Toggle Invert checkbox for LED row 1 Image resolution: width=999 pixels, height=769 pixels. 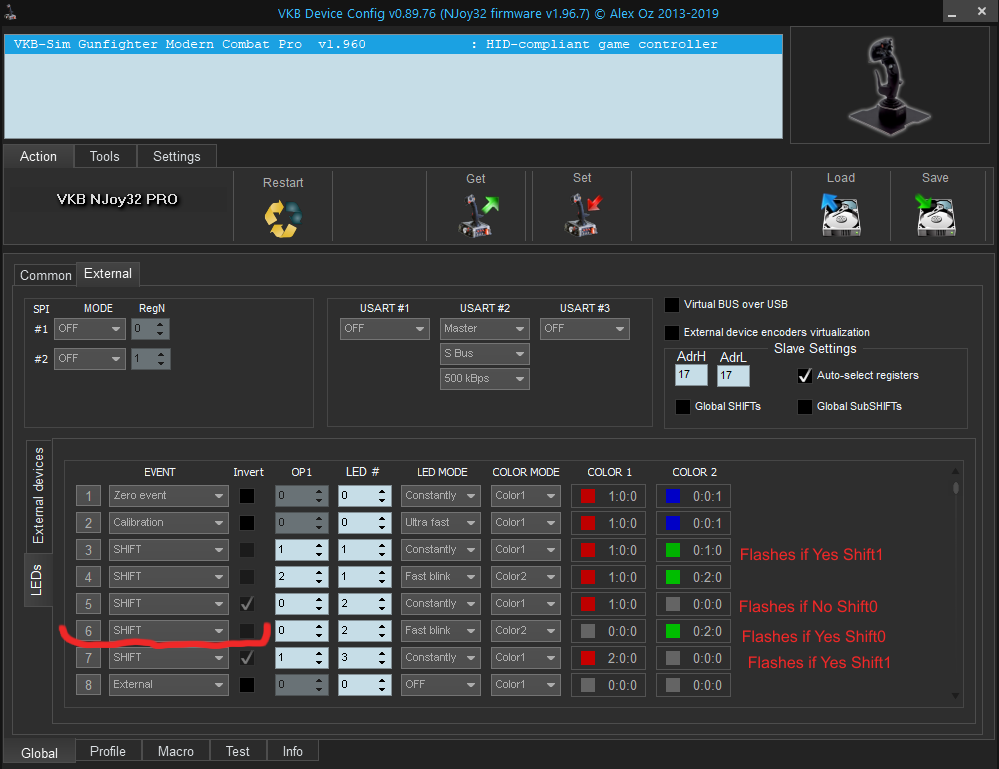[x=247, y=496]
